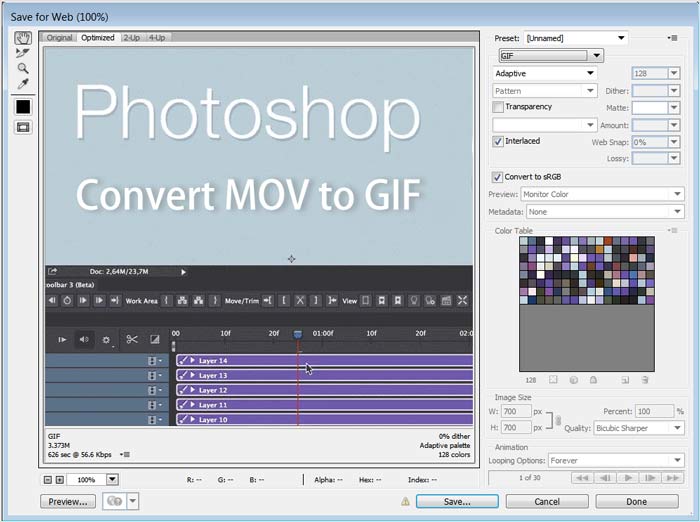Switch to the Original tab

[x=59, y=38]
